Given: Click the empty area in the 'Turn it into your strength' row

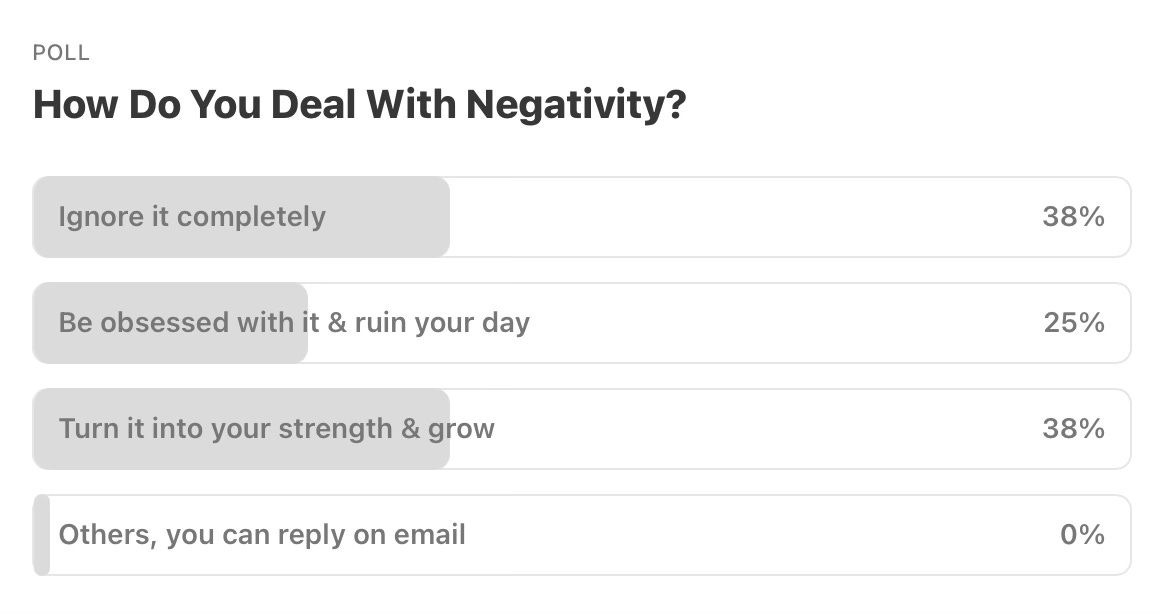Looking at the screenshot, I should [760, 429].
